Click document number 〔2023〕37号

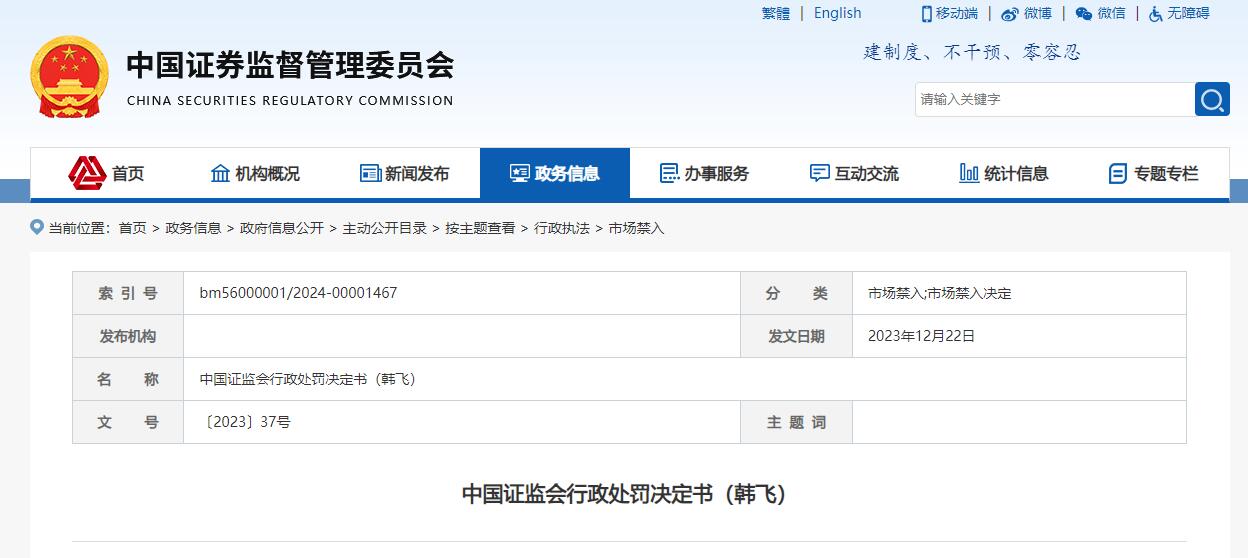click(247, 422)
